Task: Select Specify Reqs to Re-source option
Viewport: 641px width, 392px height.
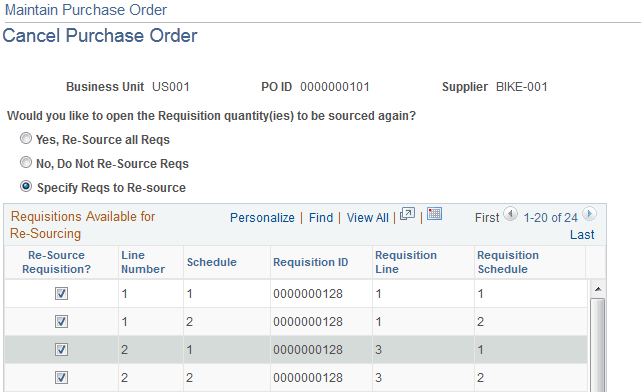Action: pyautogui.click(x=26, y=187)
